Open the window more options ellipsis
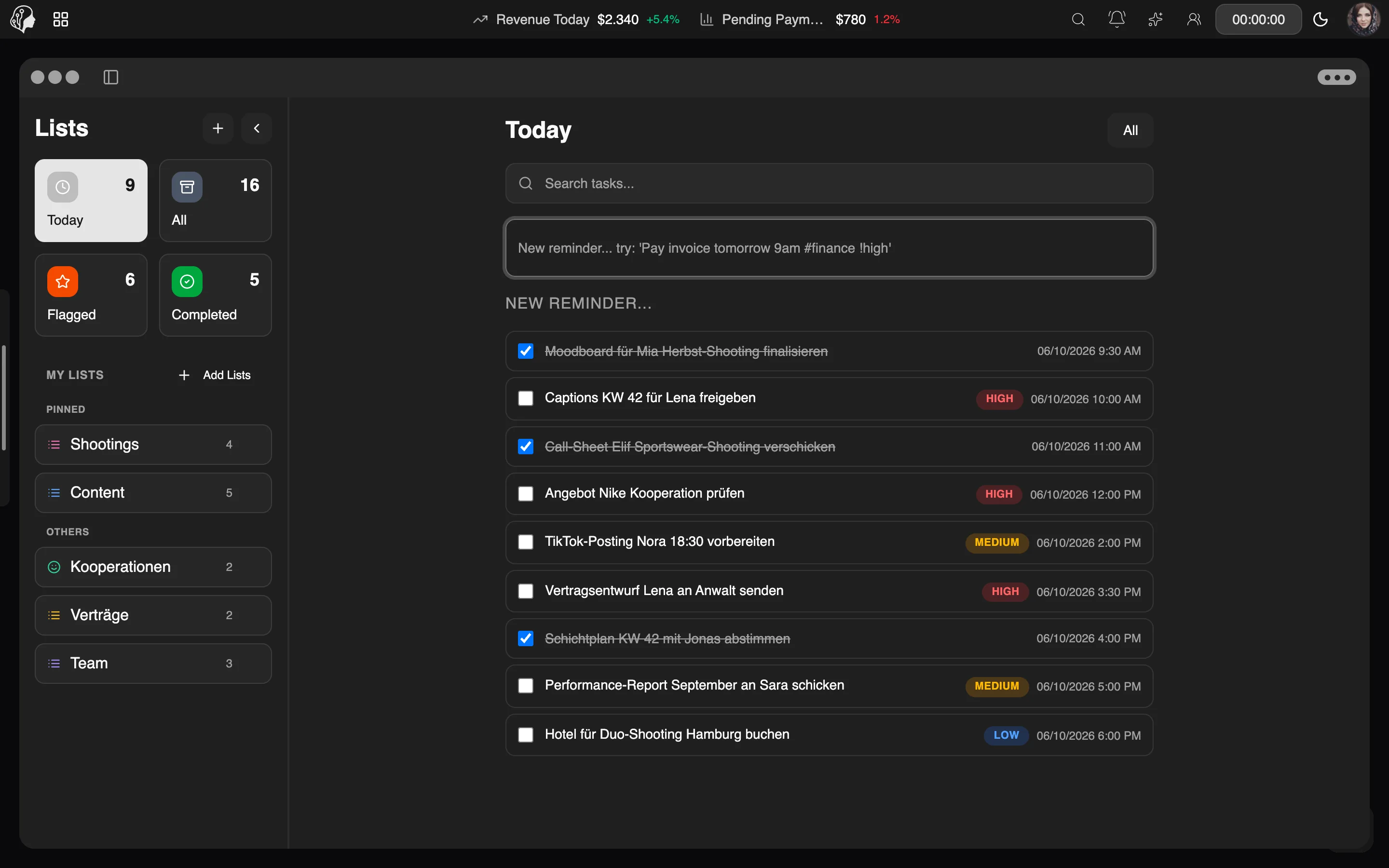1389x868 pixels. tap(1337, 77)
